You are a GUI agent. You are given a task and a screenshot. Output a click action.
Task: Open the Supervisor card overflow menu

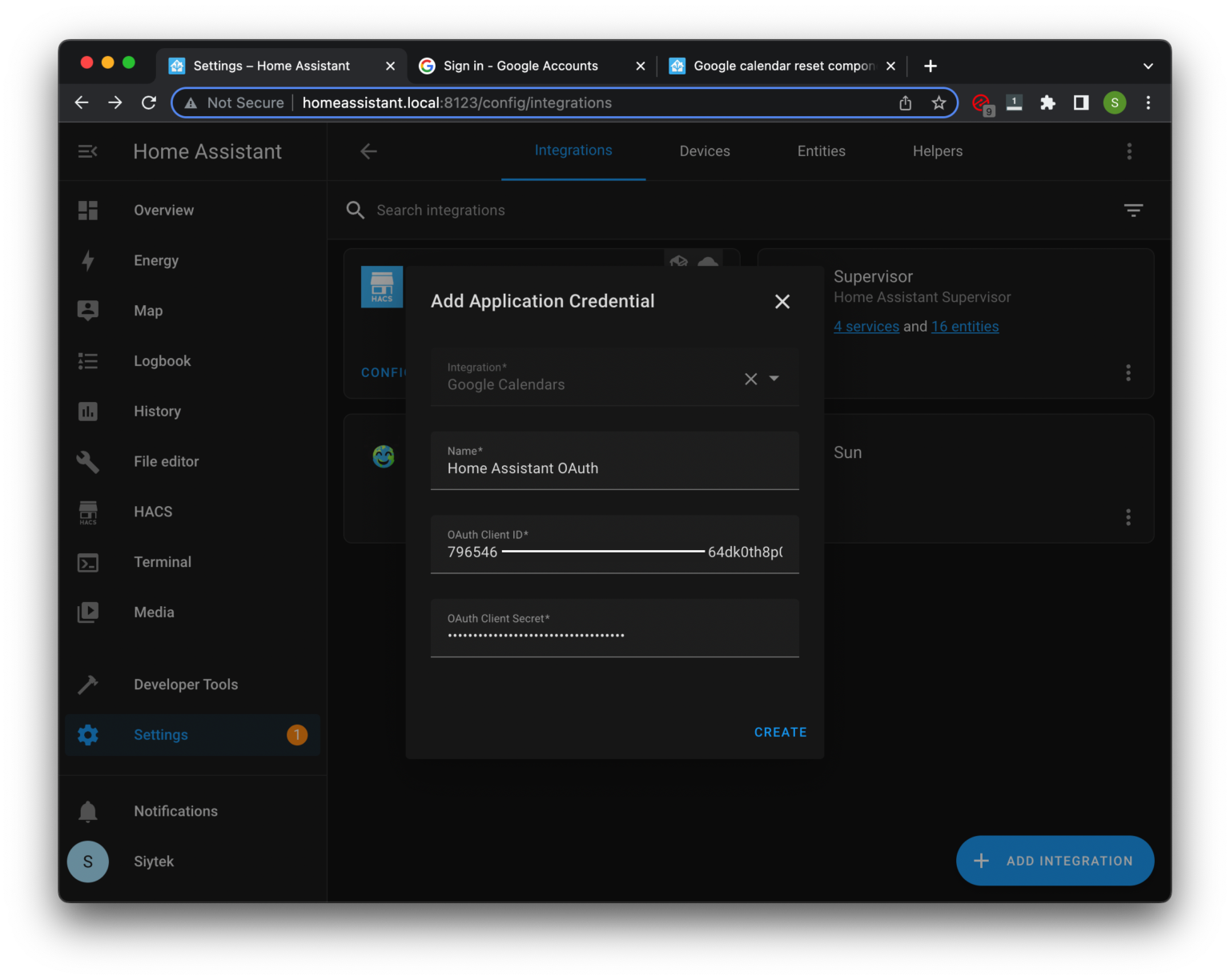[1128, 372]
